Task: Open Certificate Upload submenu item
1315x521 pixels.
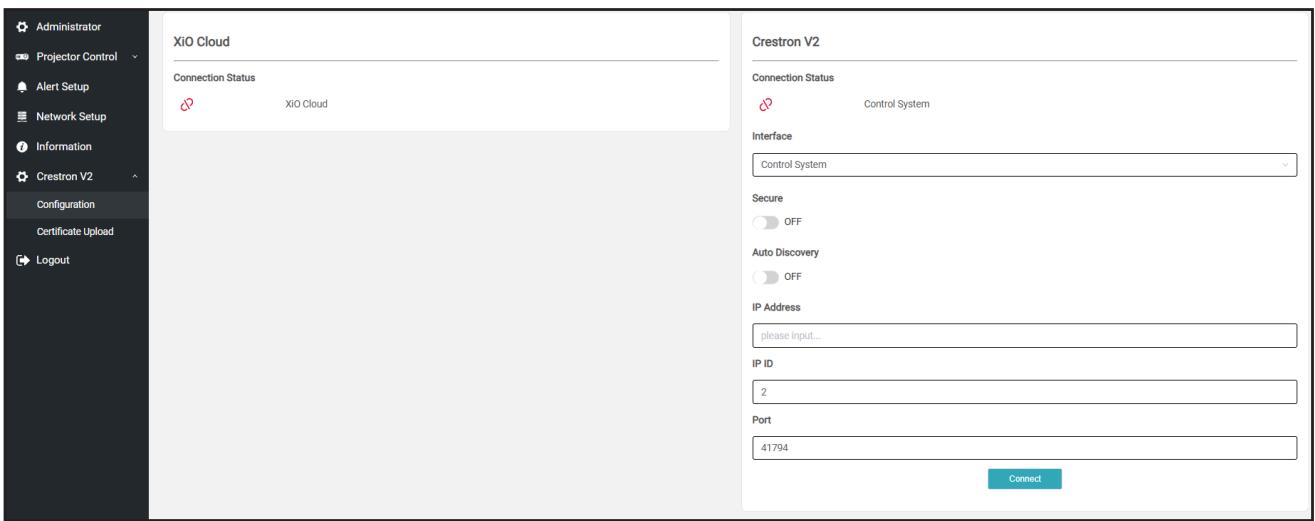Action: pyautogui.click(x=74, y=232)
